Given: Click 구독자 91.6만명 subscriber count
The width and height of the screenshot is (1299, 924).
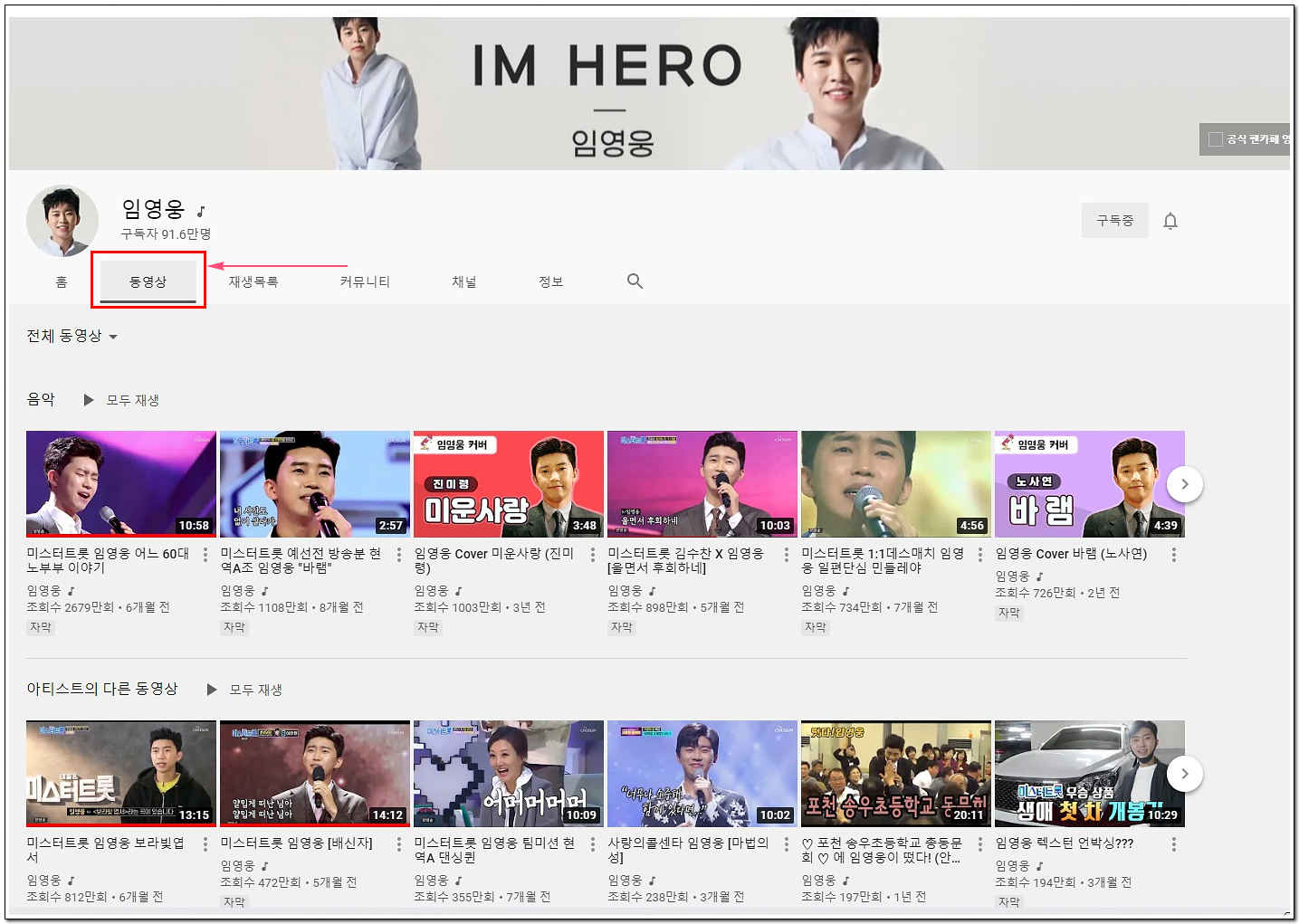Looking at the screenshot, I should coord(166,234).
